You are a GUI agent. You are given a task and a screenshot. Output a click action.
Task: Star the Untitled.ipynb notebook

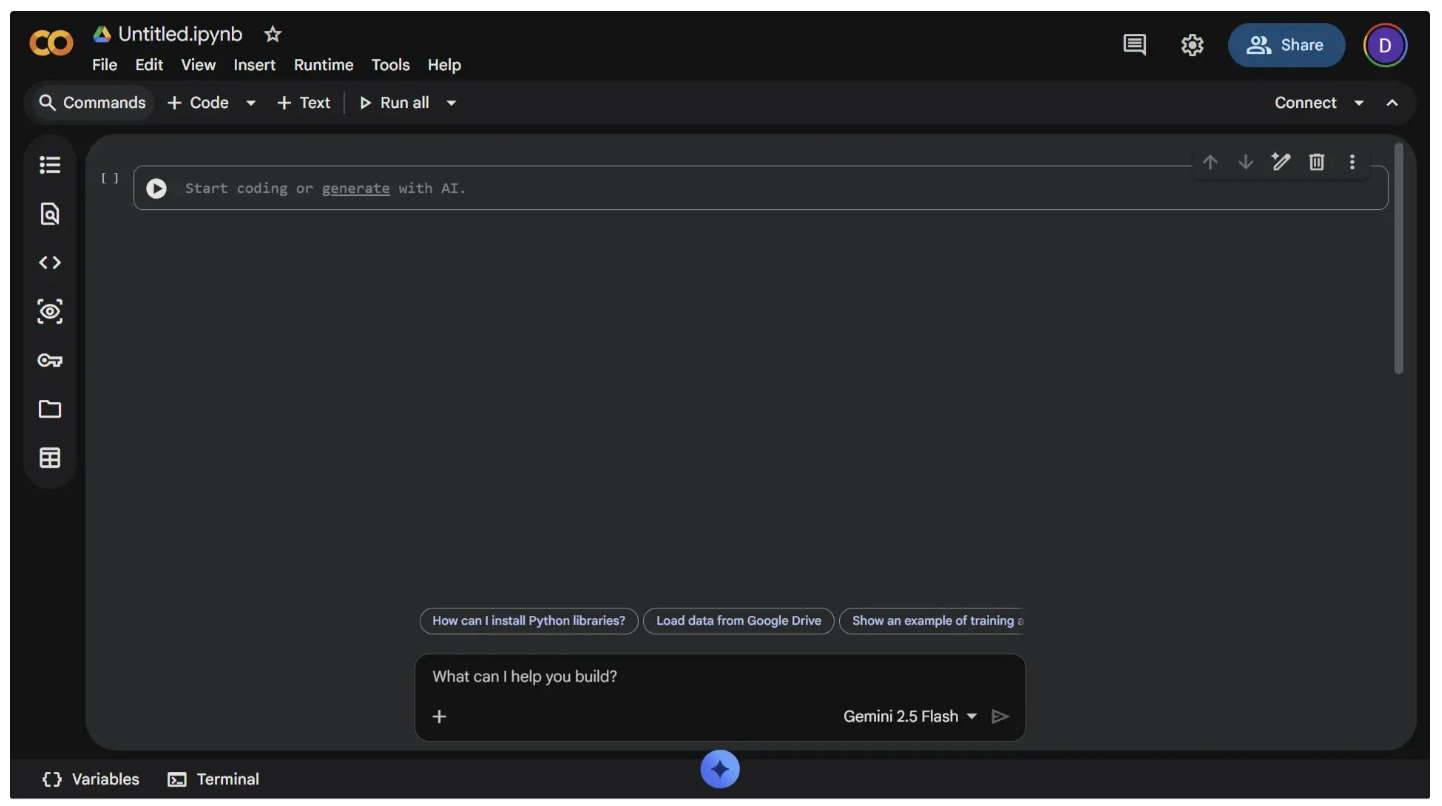pyautogui.click(x=272, y=35)
